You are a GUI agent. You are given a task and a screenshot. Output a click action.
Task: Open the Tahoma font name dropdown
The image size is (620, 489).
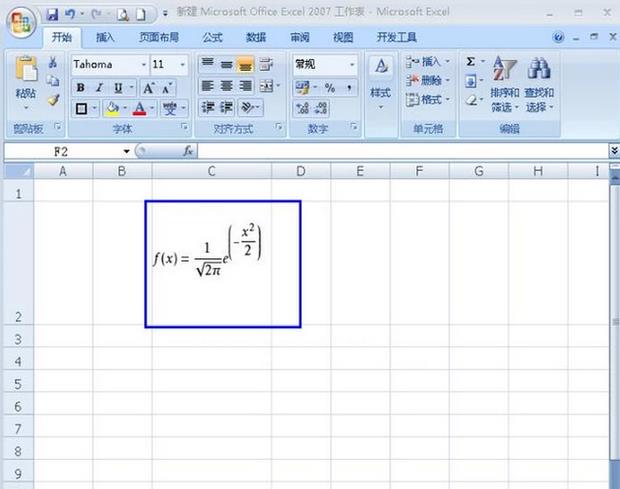[138, 64]
